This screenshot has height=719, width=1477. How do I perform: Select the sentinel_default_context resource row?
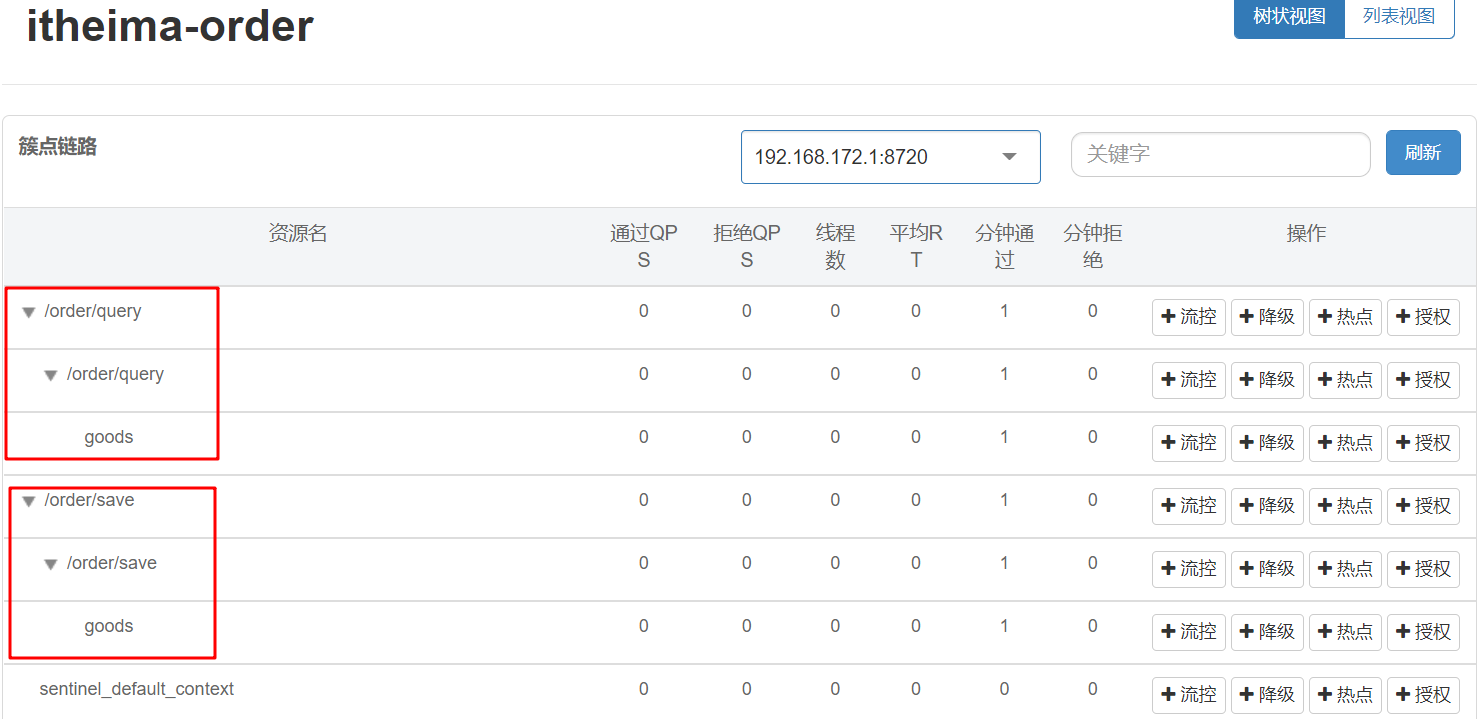pos(137,690)
